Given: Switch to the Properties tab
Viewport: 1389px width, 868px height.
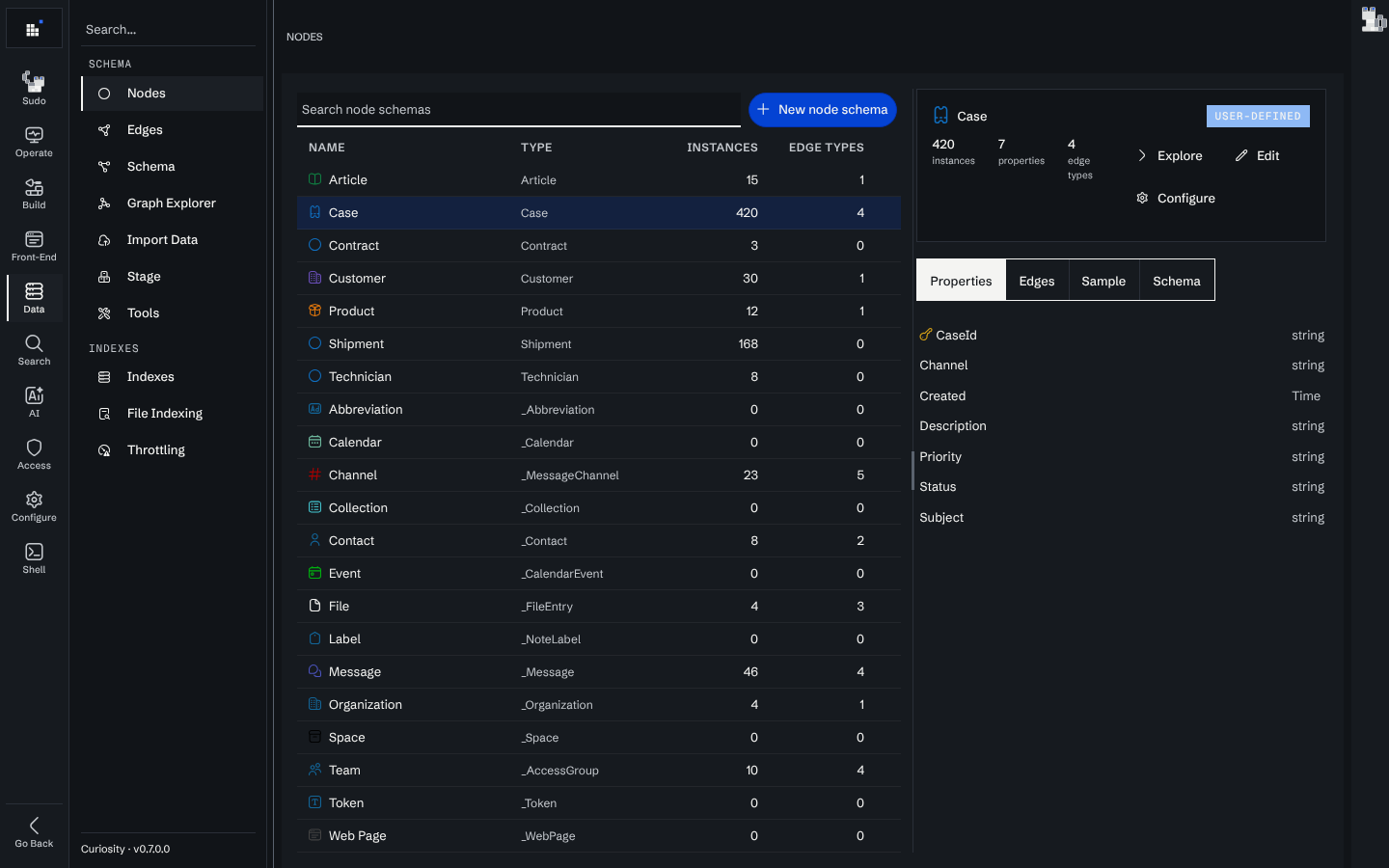Looking at the screenshot, I should pos(961,281).
